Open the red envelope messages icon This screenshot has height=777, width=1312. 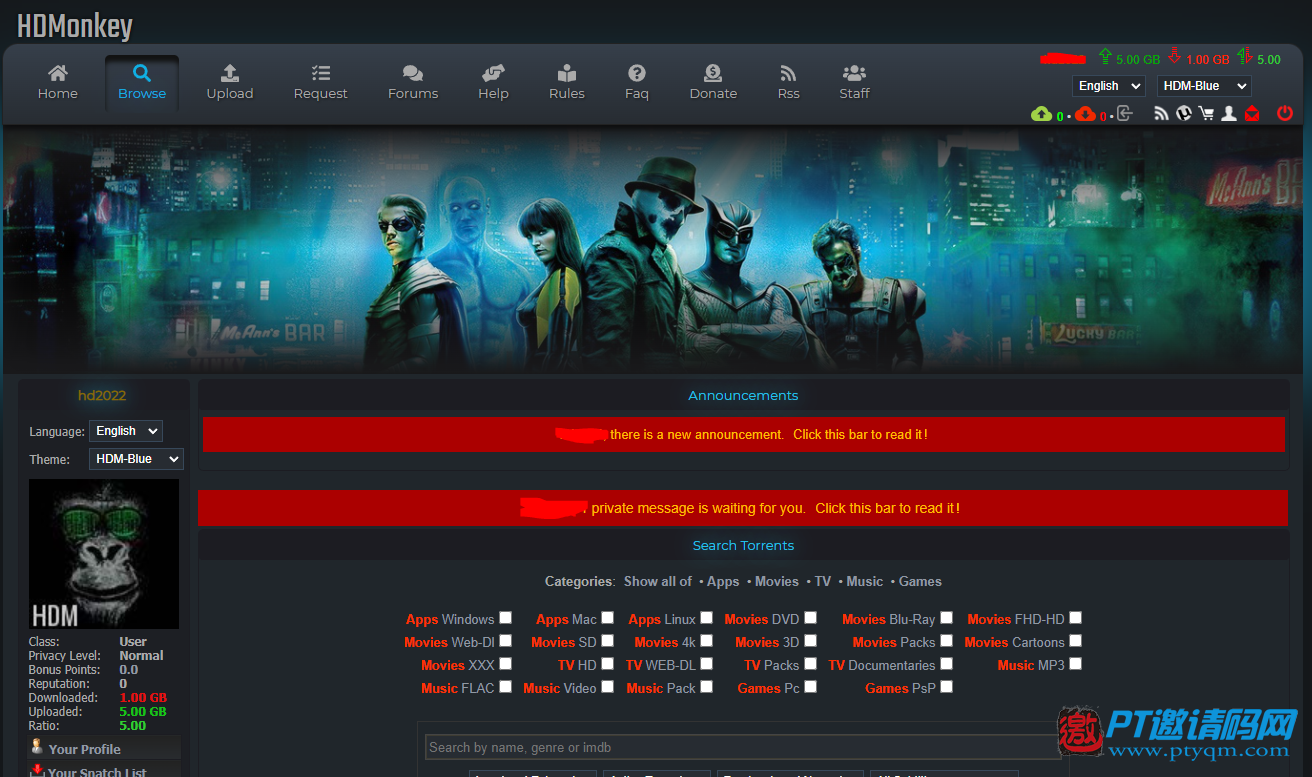[1252, 114]
